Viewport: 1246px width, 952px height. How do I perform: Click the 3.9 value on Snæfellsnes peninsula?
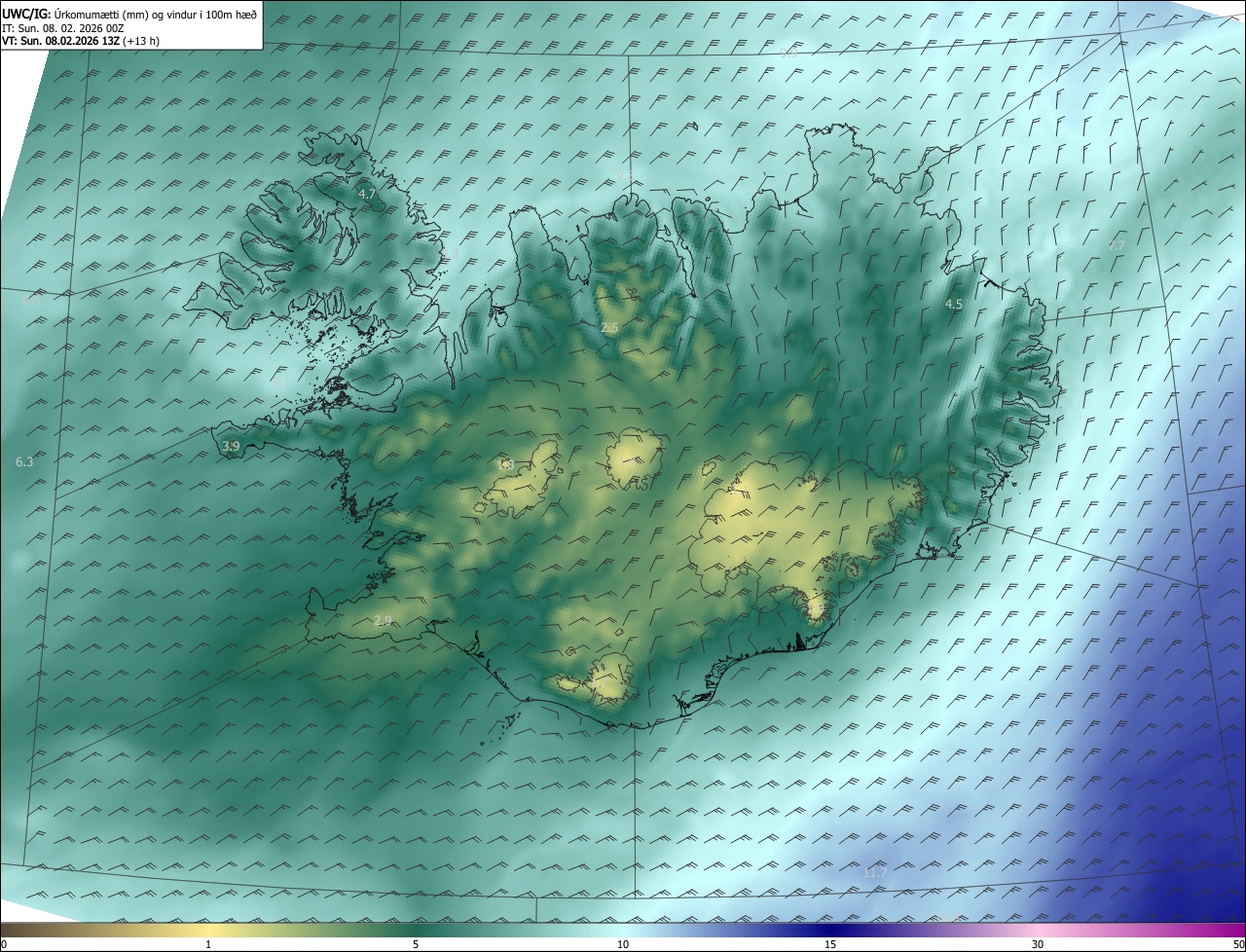[231, 446]
